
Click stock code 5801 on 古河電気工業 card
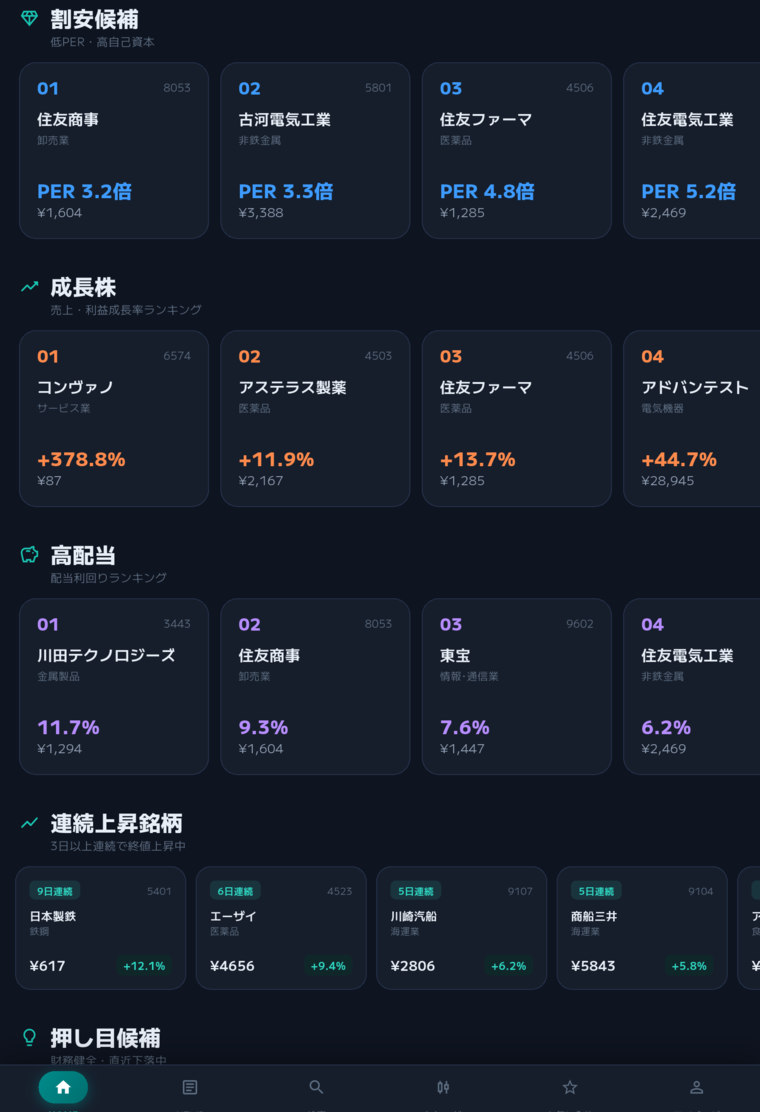pos(378,88)
